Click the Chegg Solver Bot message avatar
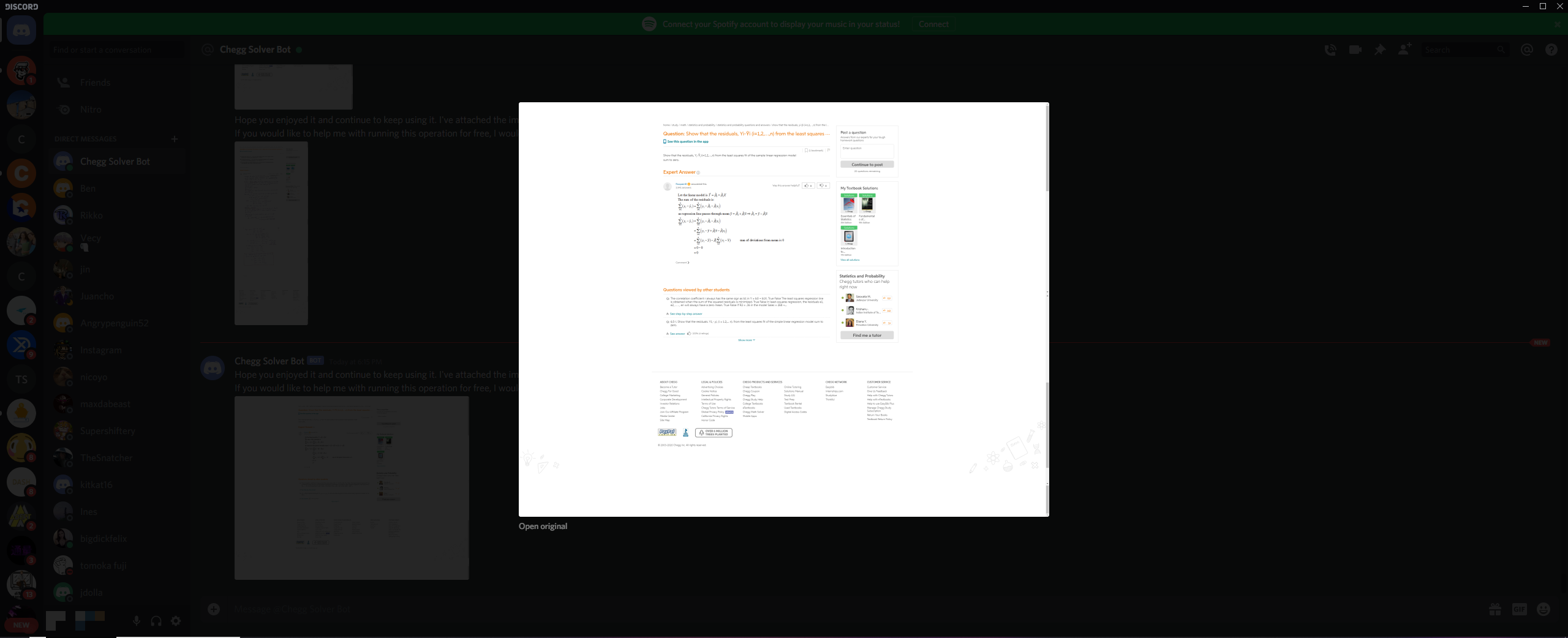 point(213,368)
